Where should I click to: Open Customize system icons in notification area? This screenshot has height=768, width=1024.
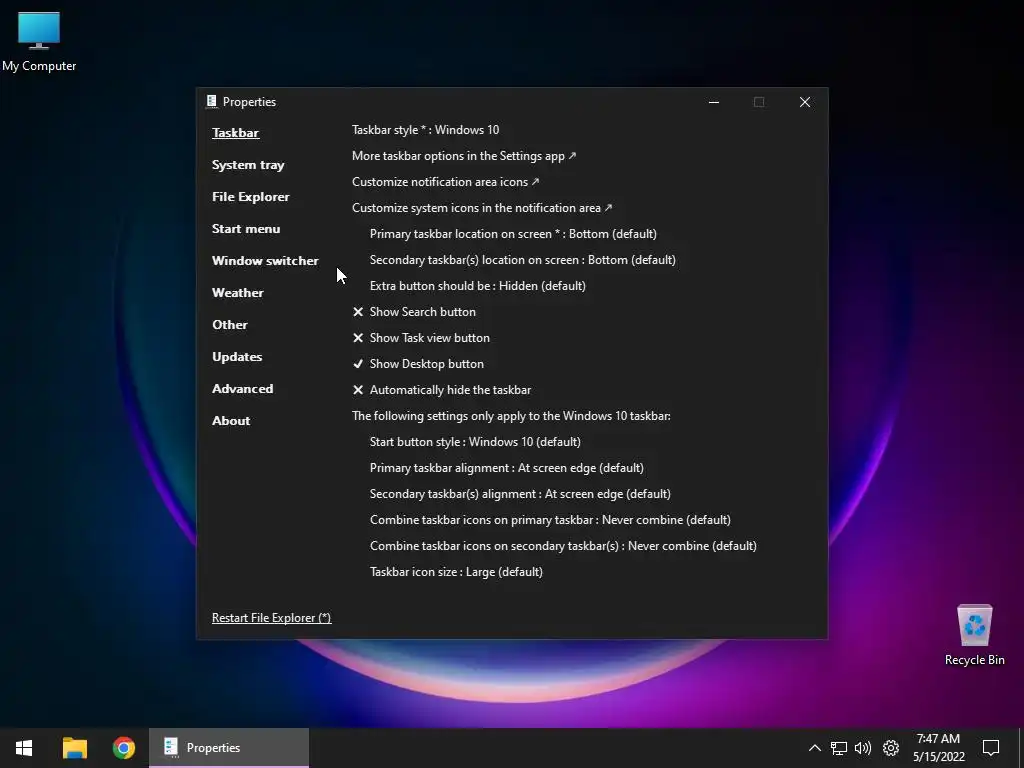pyautogui.click(x=482, y=208)
